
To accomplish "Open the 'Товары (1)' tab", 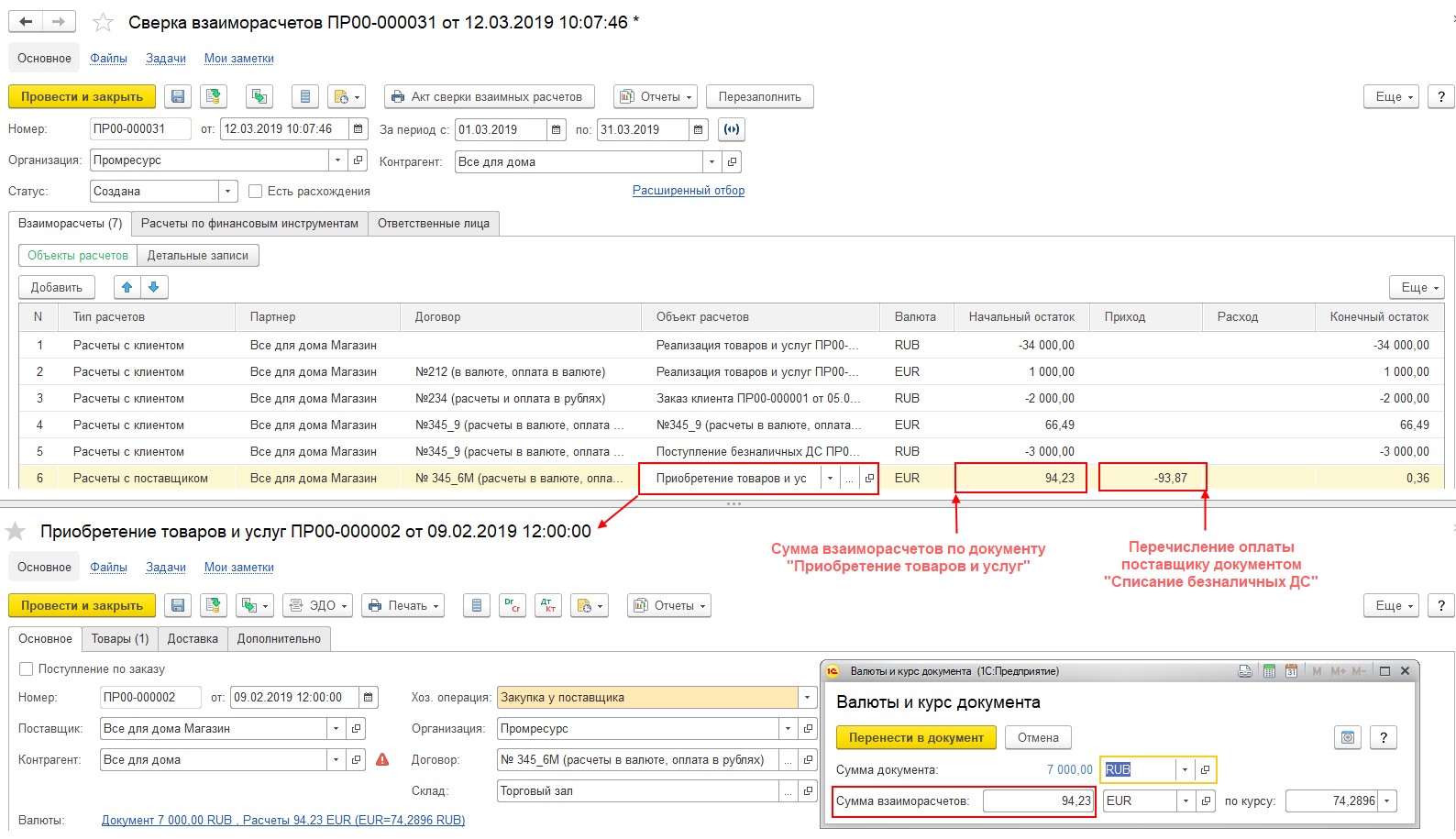I will coord(119,638).
